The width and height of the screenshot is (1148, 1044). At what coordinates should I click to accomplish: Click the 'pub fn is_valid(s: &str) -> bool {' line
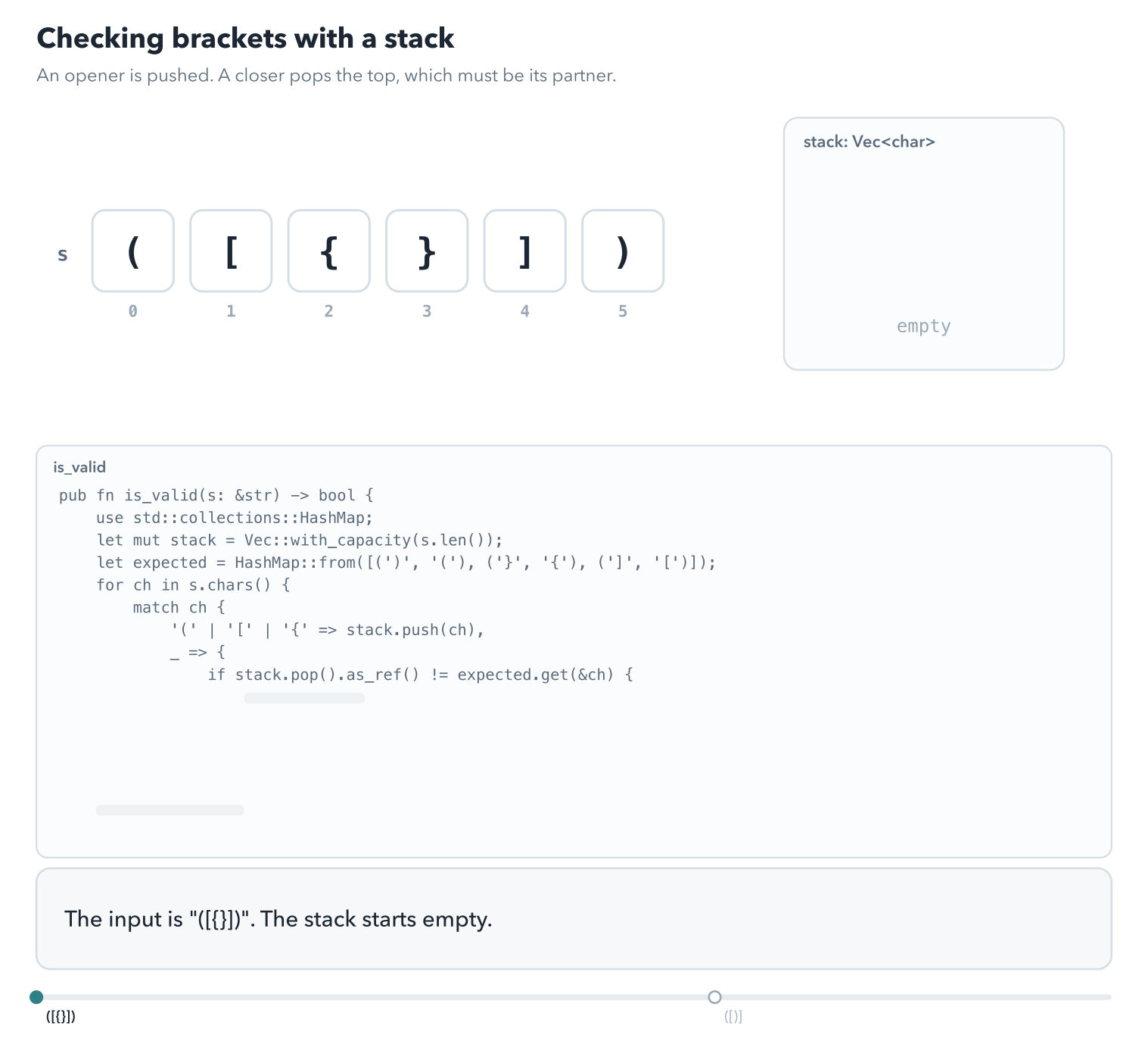click(216, 495)
